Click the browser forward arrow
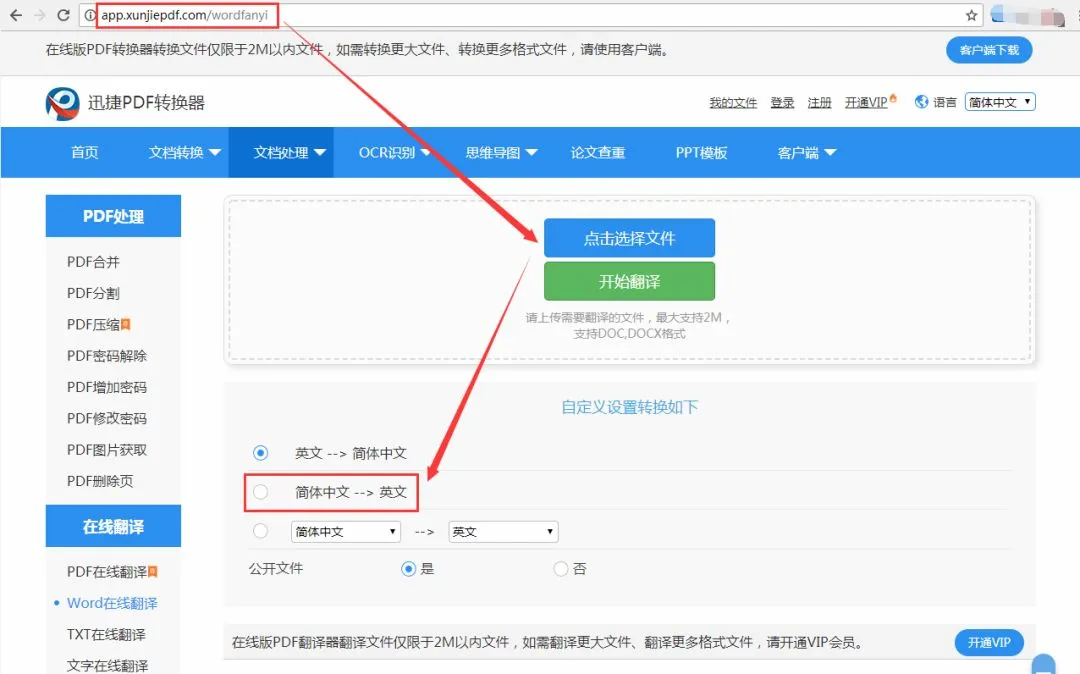The height and width of the screenshot is (674, 1080). coord(39,15)
